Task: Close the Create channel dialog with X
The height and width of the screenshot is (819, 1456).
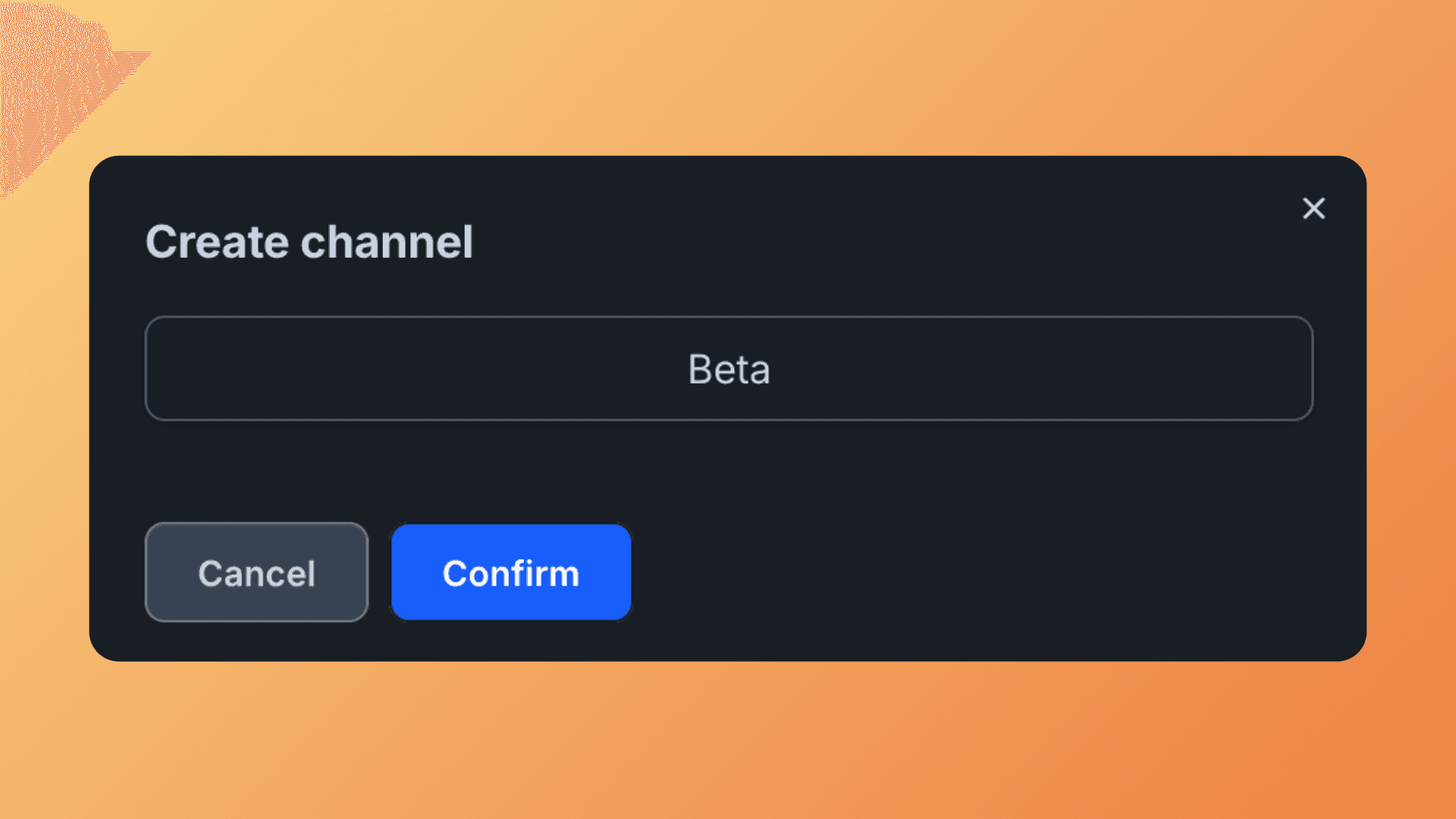Action: click(1313, 209)
